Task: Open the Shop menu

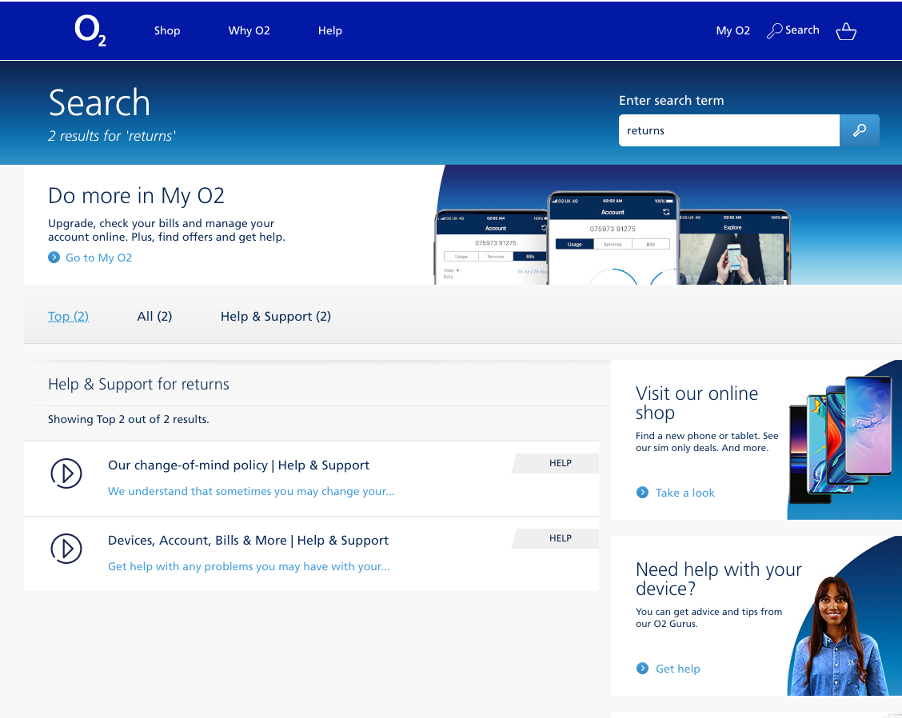Action: coord(167,30)
